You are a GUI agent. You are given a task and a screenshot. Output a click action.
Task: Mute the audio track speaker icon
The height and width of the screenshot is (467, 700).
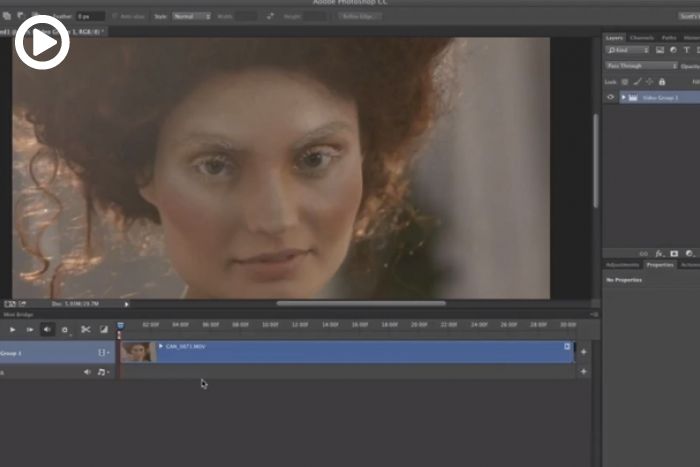(x=87, y=372)
